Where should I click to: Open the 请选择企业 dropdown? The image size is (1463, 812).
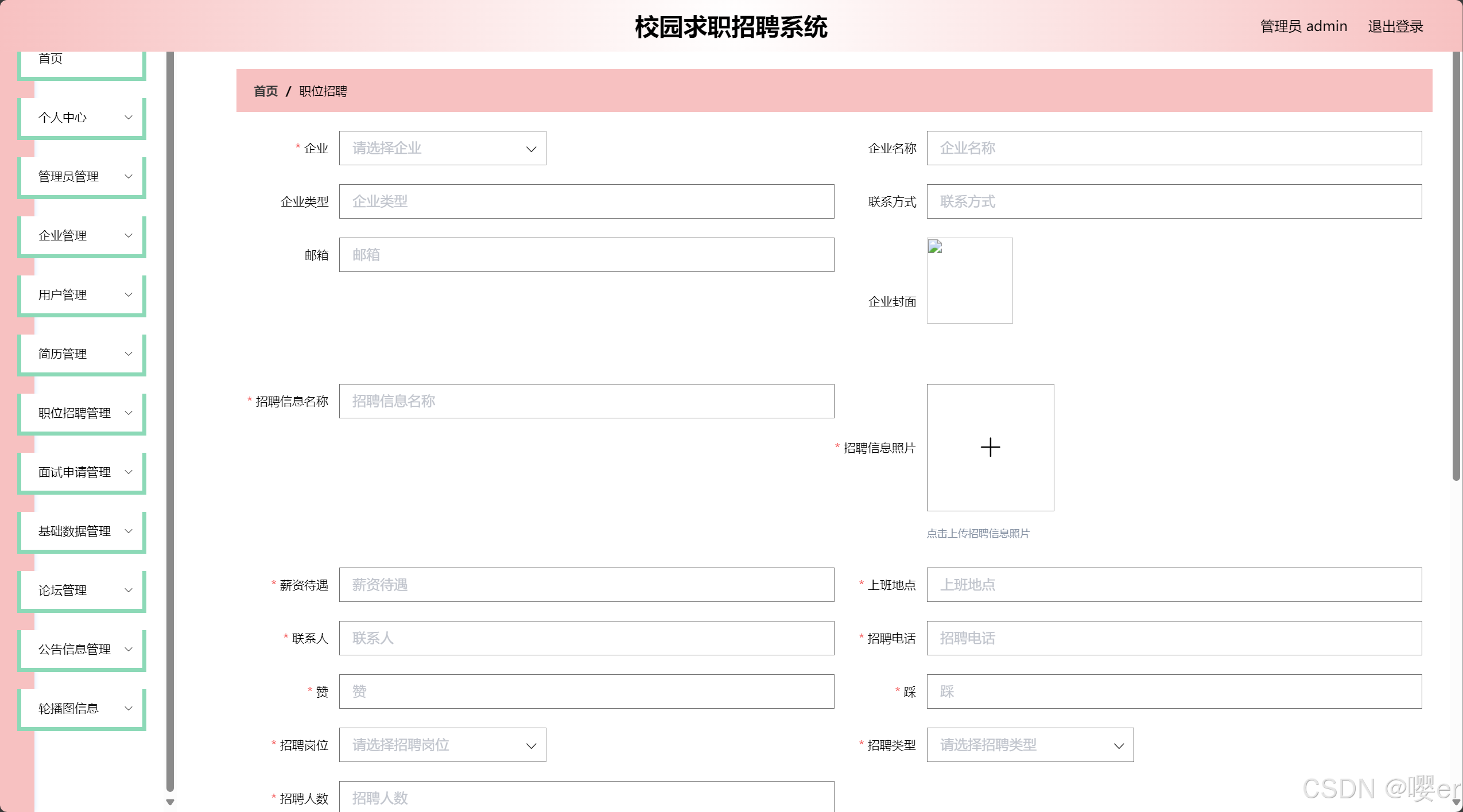coord(442,149)
